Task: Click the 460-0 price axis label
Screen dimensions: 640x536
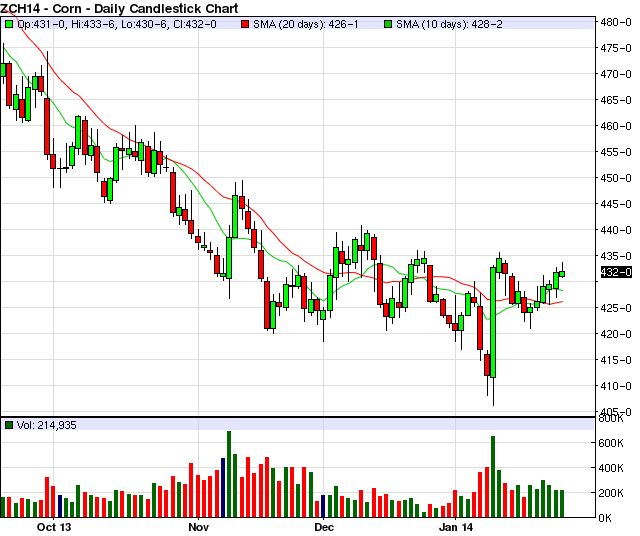Action: pos(616,126)
